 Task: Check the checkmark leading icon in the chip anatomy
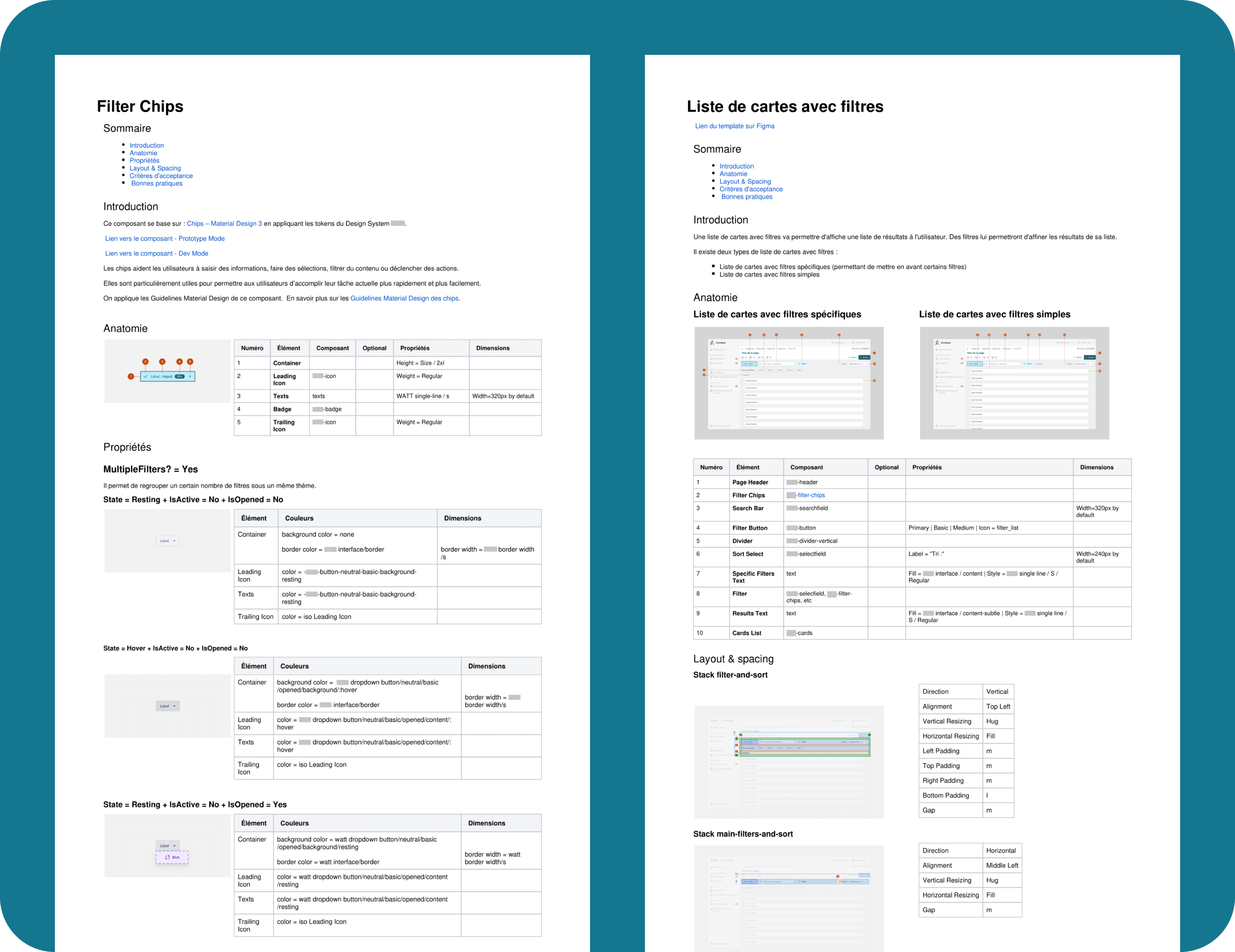click(146, 376)
